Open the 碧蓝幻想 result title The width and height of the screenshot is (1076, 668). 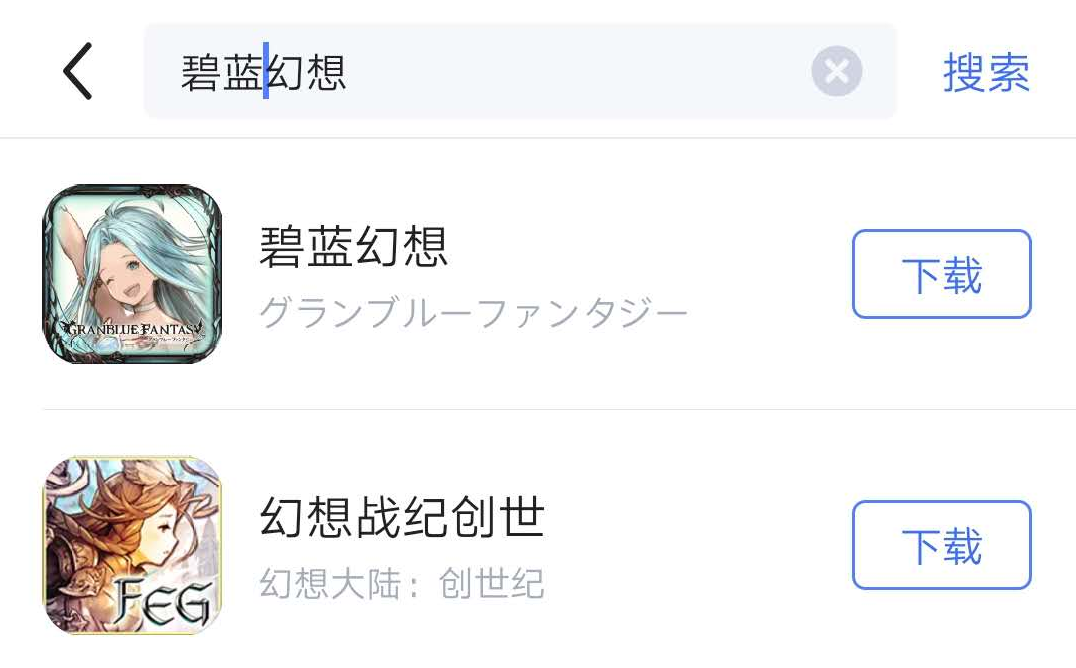click(353, 246)
